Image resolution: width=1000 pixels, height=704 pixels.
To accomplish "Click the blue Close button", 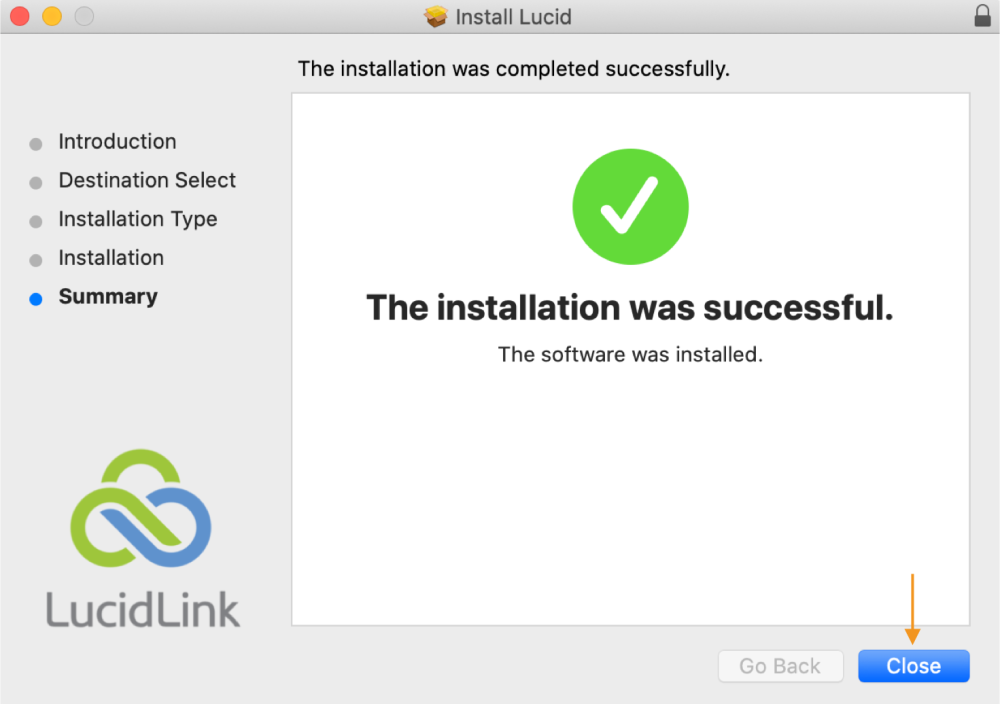I will [x=913, y=666].
